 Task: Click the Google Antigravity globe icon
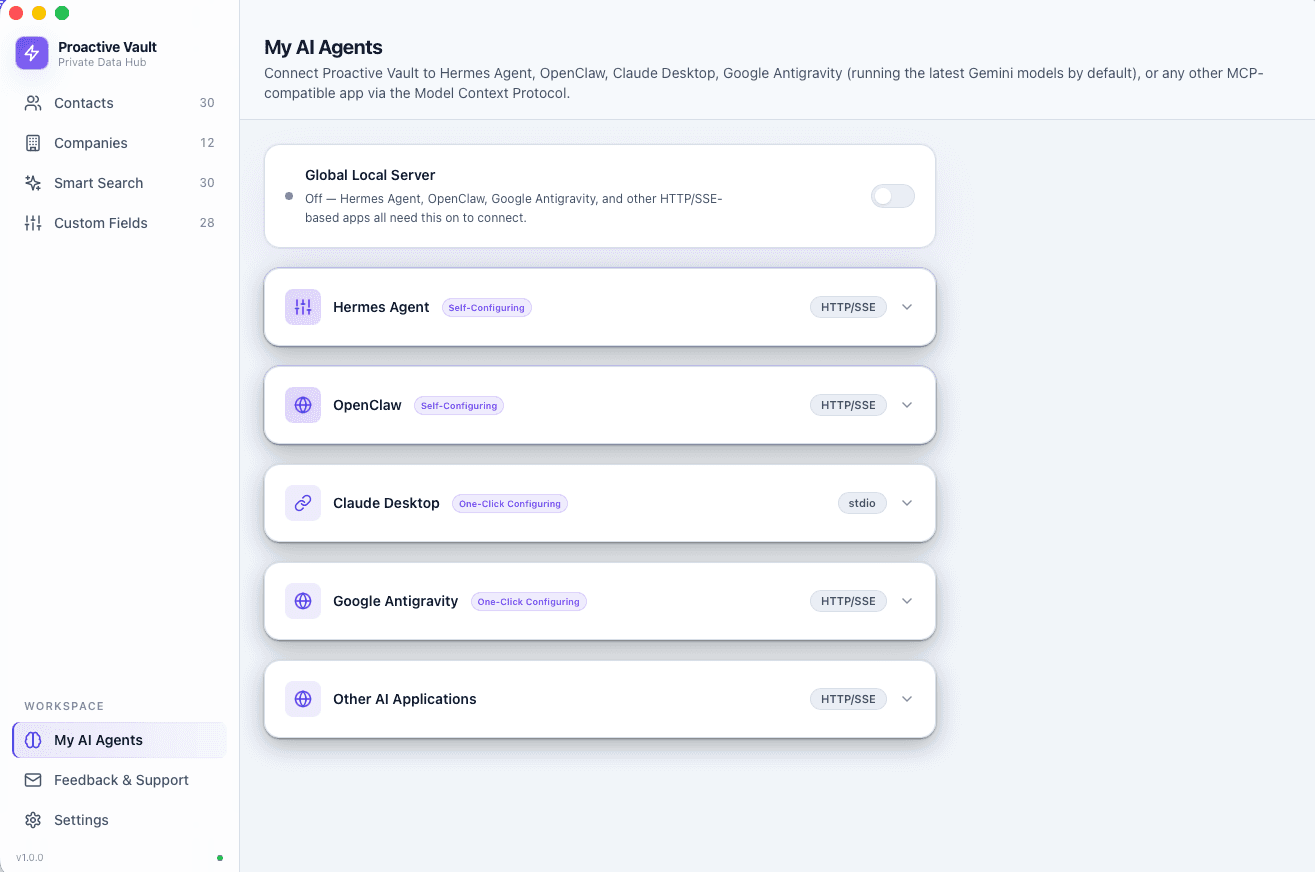pos(303,601)
